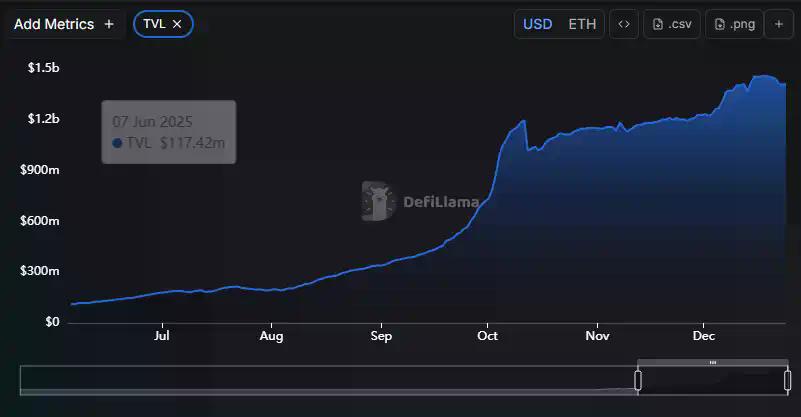Click the Dec label on x-axis
Image resolution: width=801 pixels, height=417 pixels.
(x=703, y=337)
